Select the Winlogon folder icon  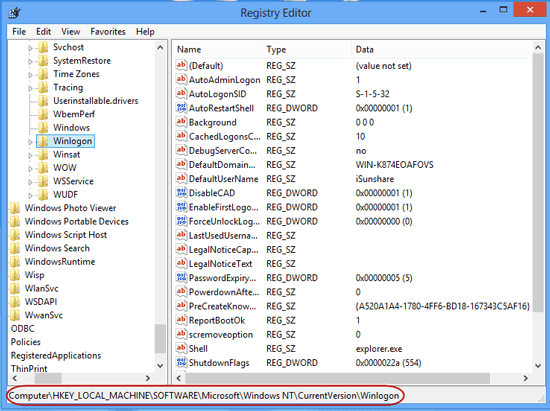[x=43, y=141]
